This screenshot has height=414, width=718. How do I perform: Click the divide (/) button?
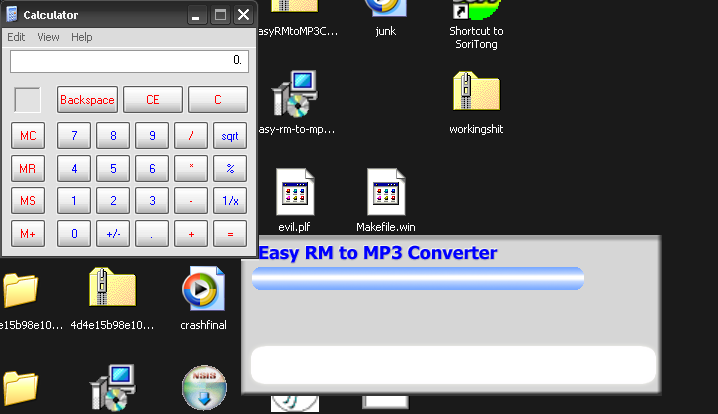coord(191,136)
